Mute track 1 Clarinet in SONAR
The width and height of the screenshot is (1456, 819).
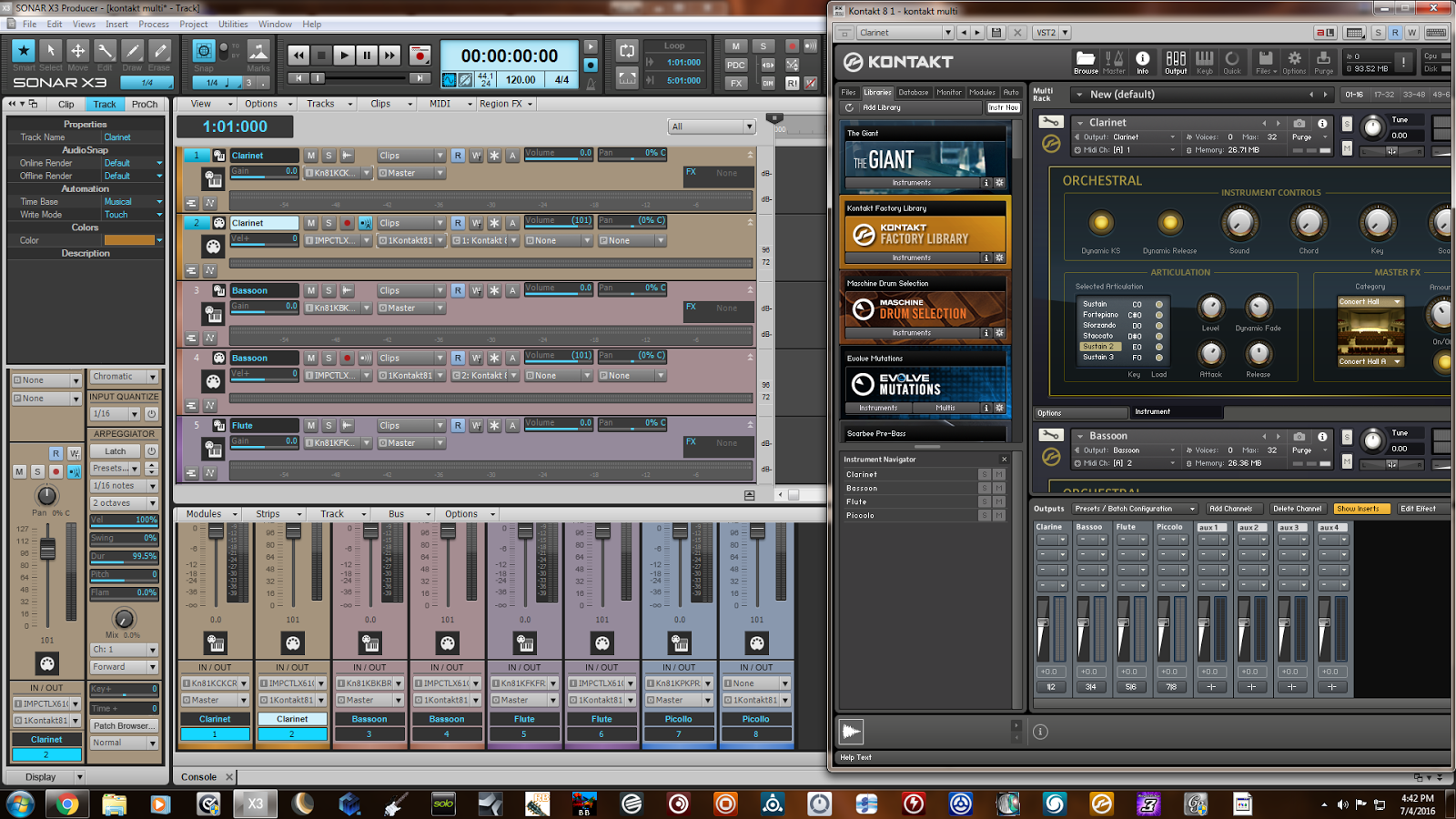pyautogui.click(x=311, y=156)
